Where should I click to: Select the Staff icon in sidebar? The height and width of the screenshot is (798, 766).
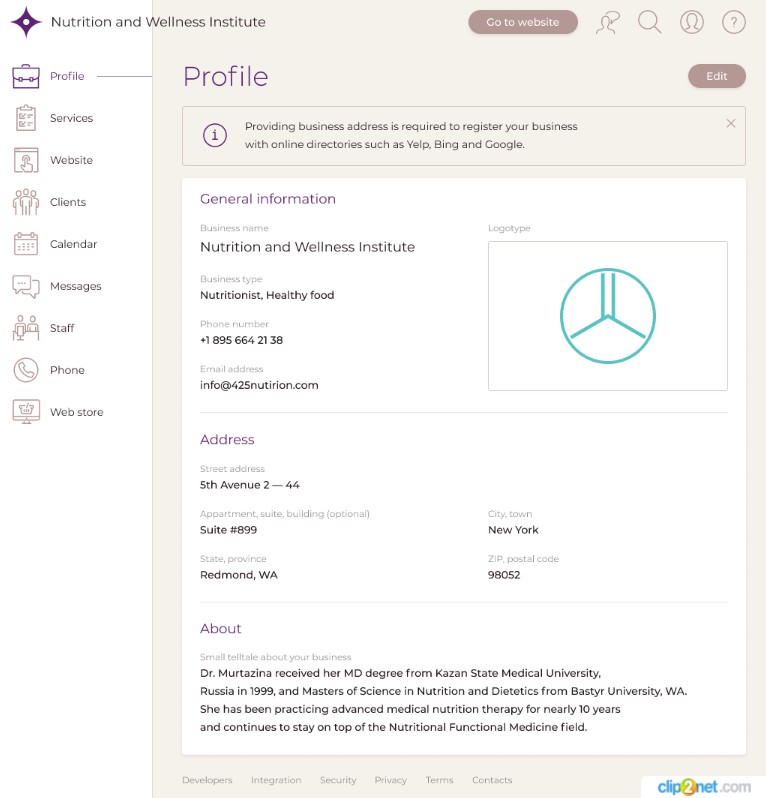(x=26, y=328)
